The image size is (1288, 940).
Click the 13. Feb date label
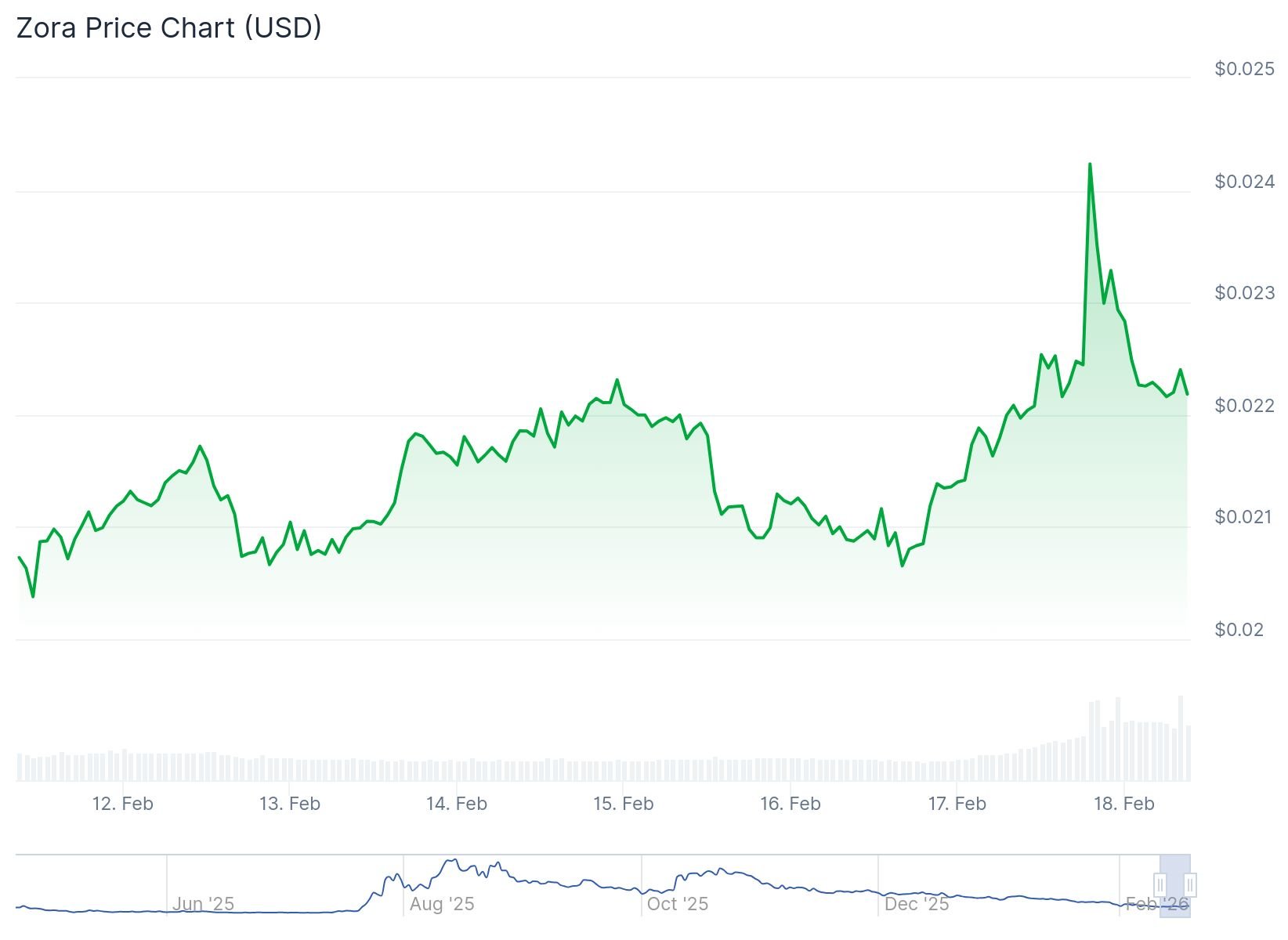coord(290,804)
